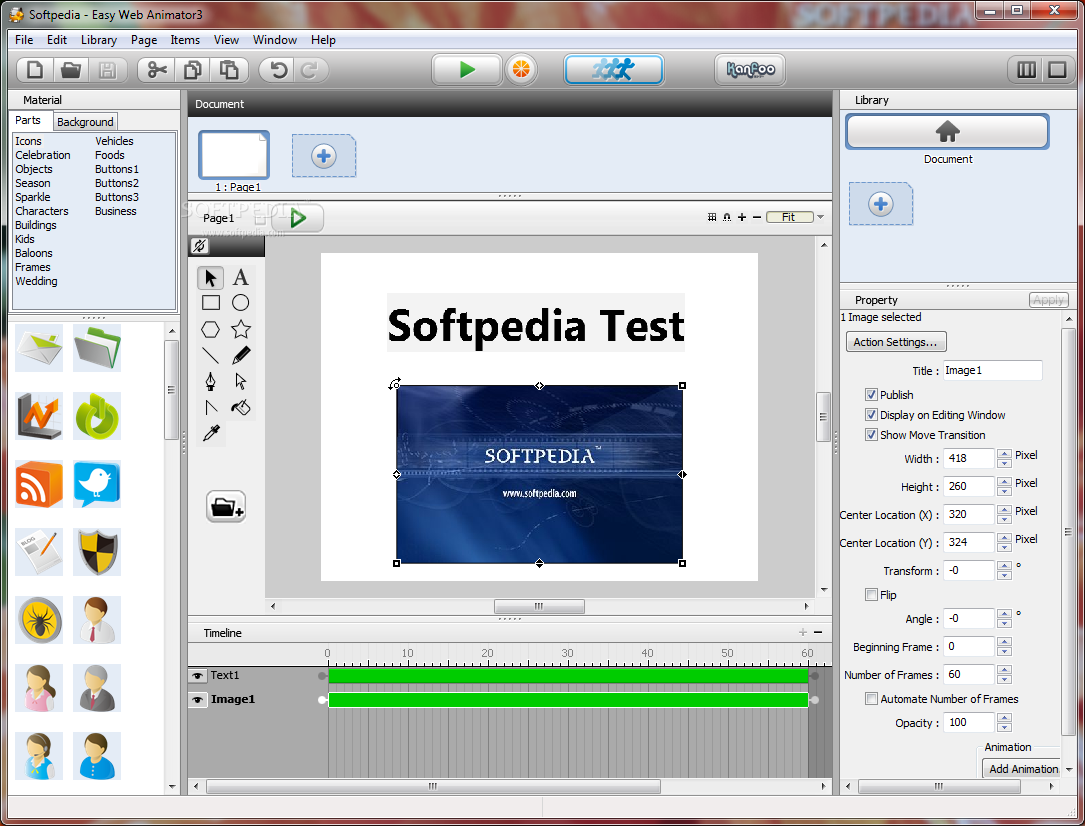Viewport: 1085px width, 826px height.
Task: Activate the Pen nib tool
Action: pos(210,382)
